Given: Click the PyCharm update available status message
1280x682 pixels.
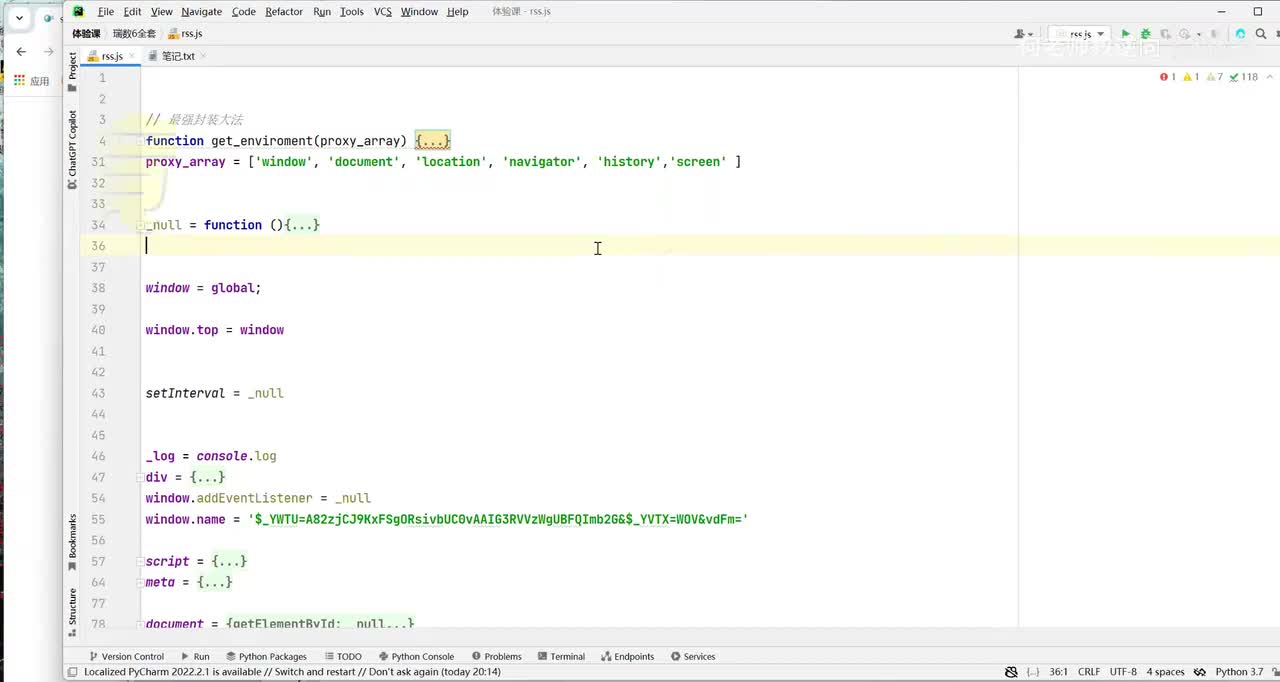Looking at the screenshot, I should pos(292,672).
